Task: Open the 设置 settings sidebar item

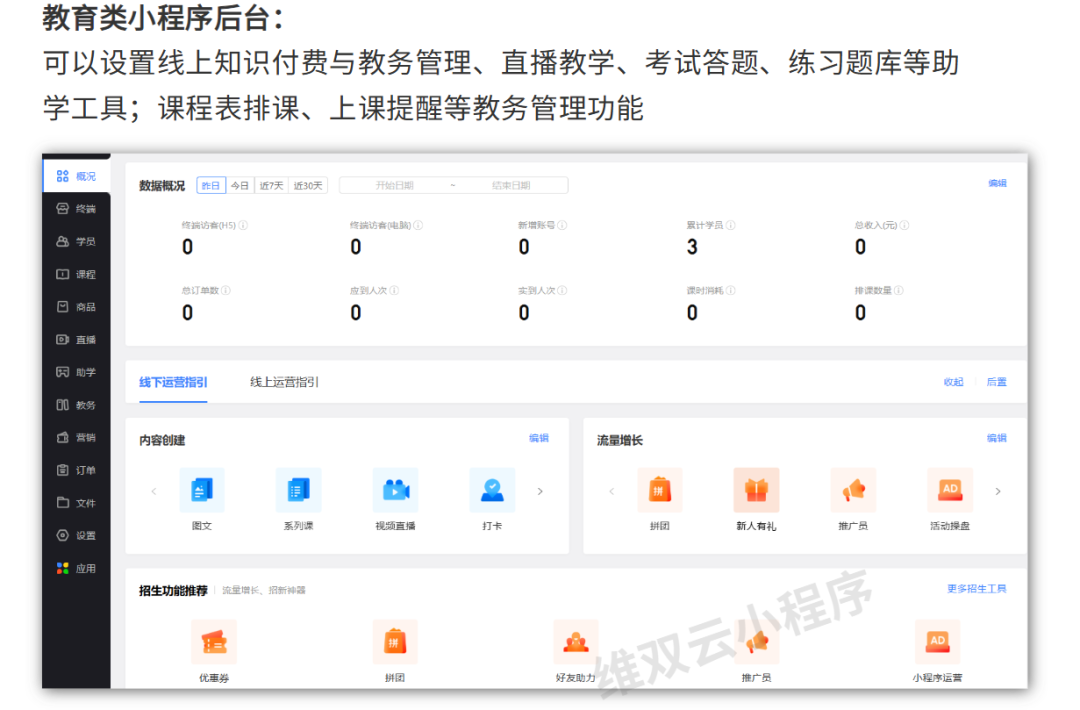Action: click(x=76, y=536)
